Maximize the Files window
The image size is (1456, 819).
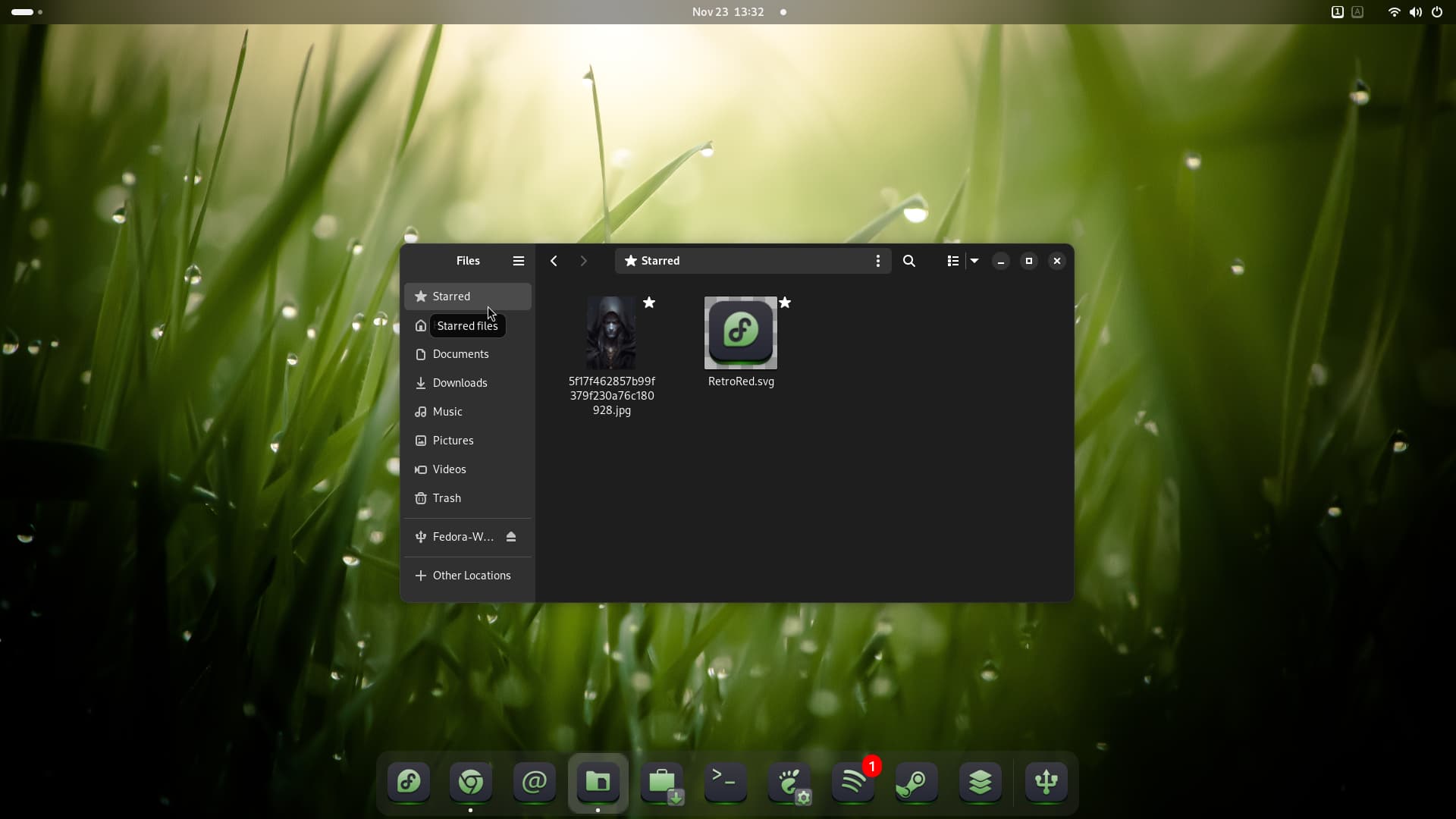coord(1029,261)
